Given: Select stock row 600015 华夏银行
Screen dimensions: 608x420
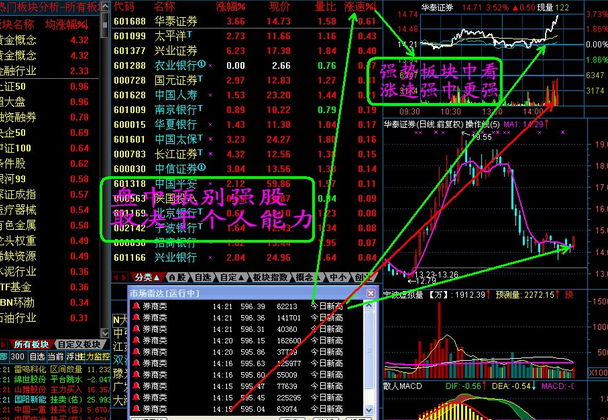Looking at the screenshot, I should [245, 124].
